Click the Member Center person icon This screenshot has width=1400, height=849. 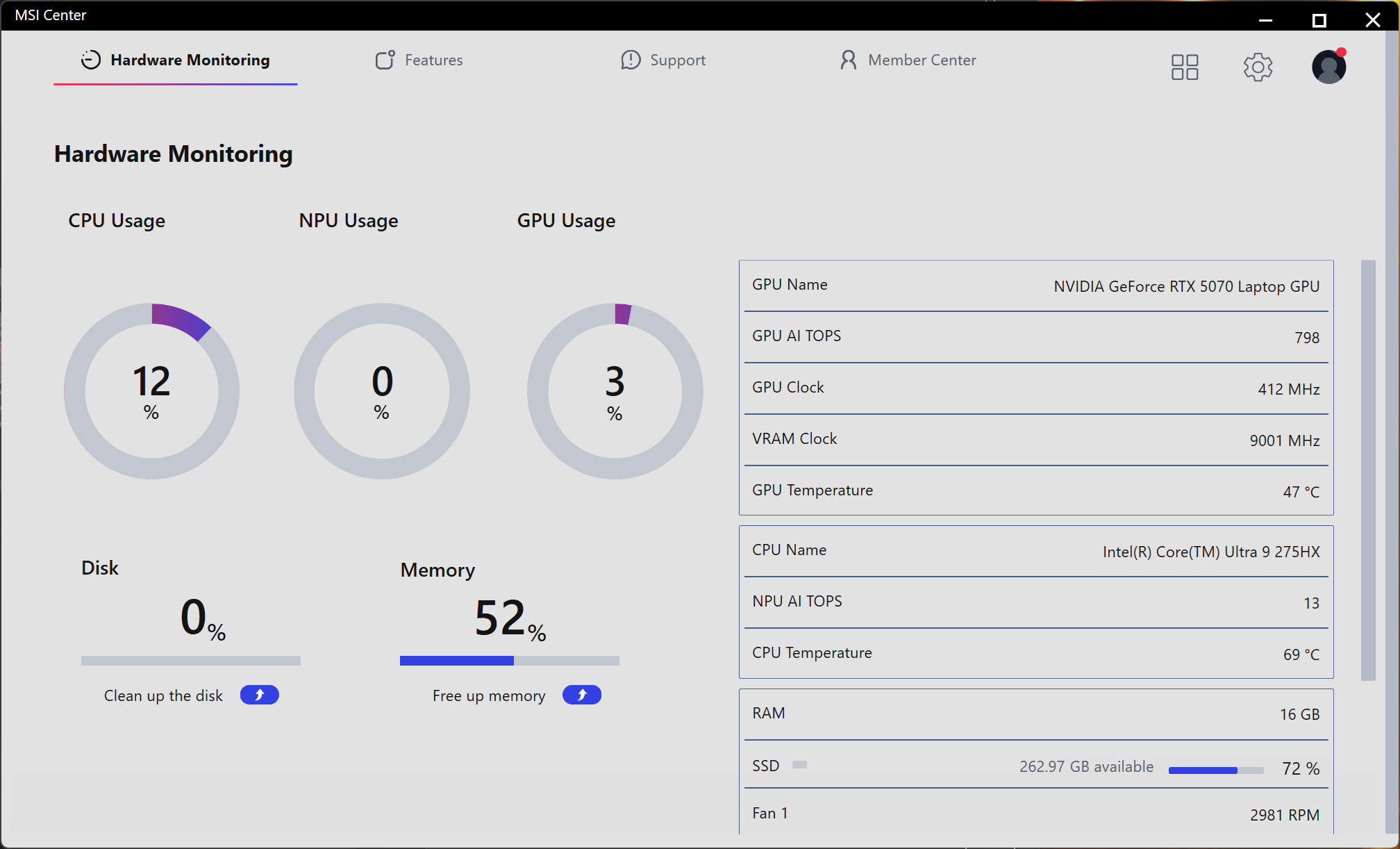[x=847, y=60]
